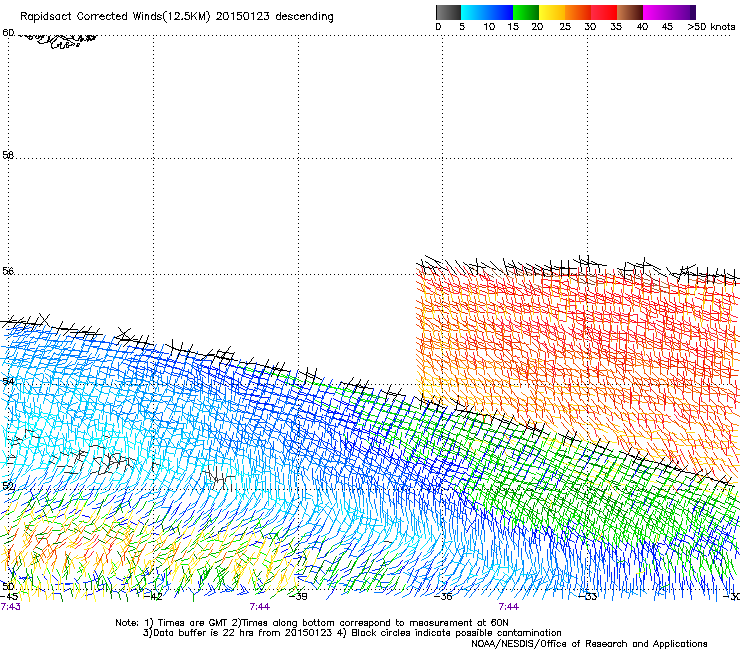Click the yellow 20-25 knots legend swatch
This screenshot has width=740, height=650.
(552, 12)
